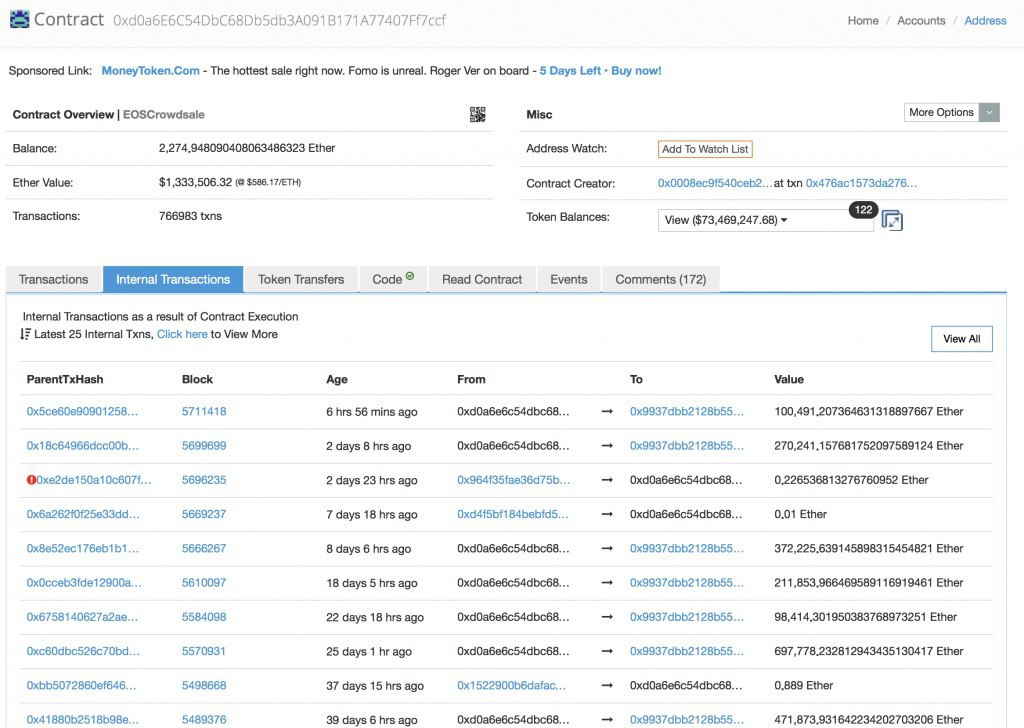Image resolution: width=1024 pixels, height=728 pixels.
Task: Open To address in the 8 days 6 hrs row
Action: click(686, 548)
